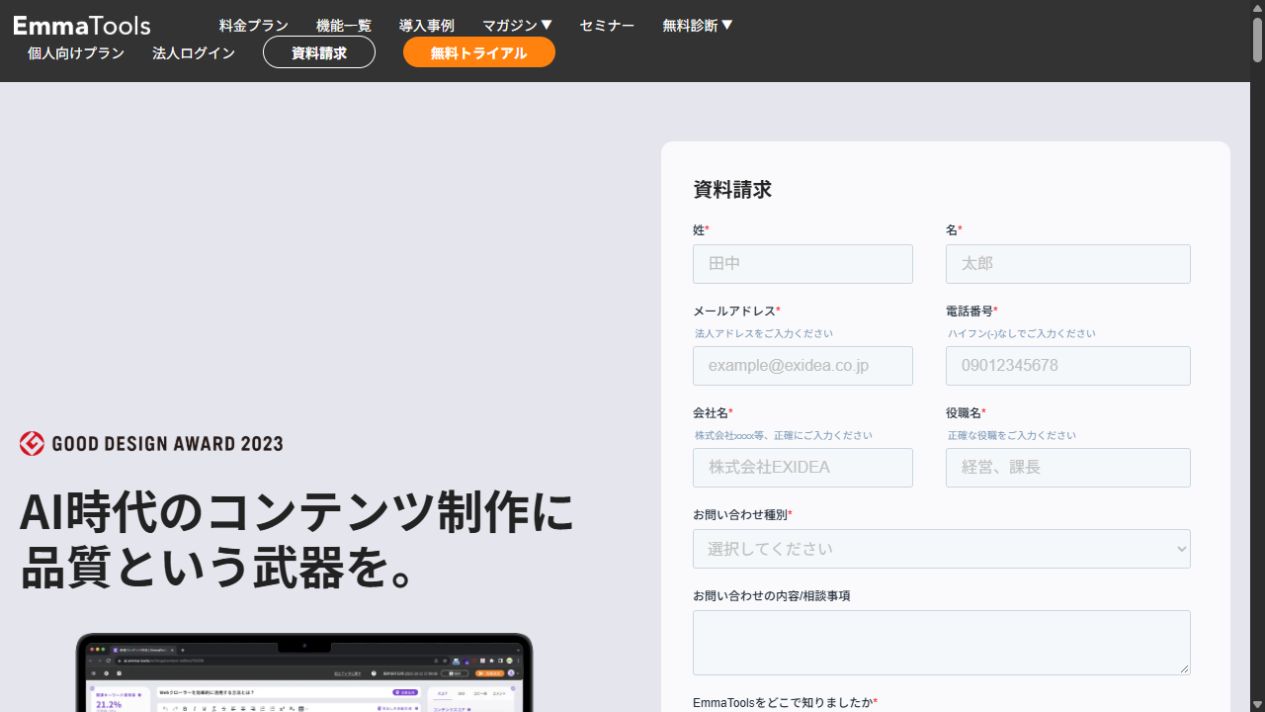The height and width of the screenshot is (712, 1265).
Task: Click the page vertical scrollbar thumb
Action: tap(1257, 40)
